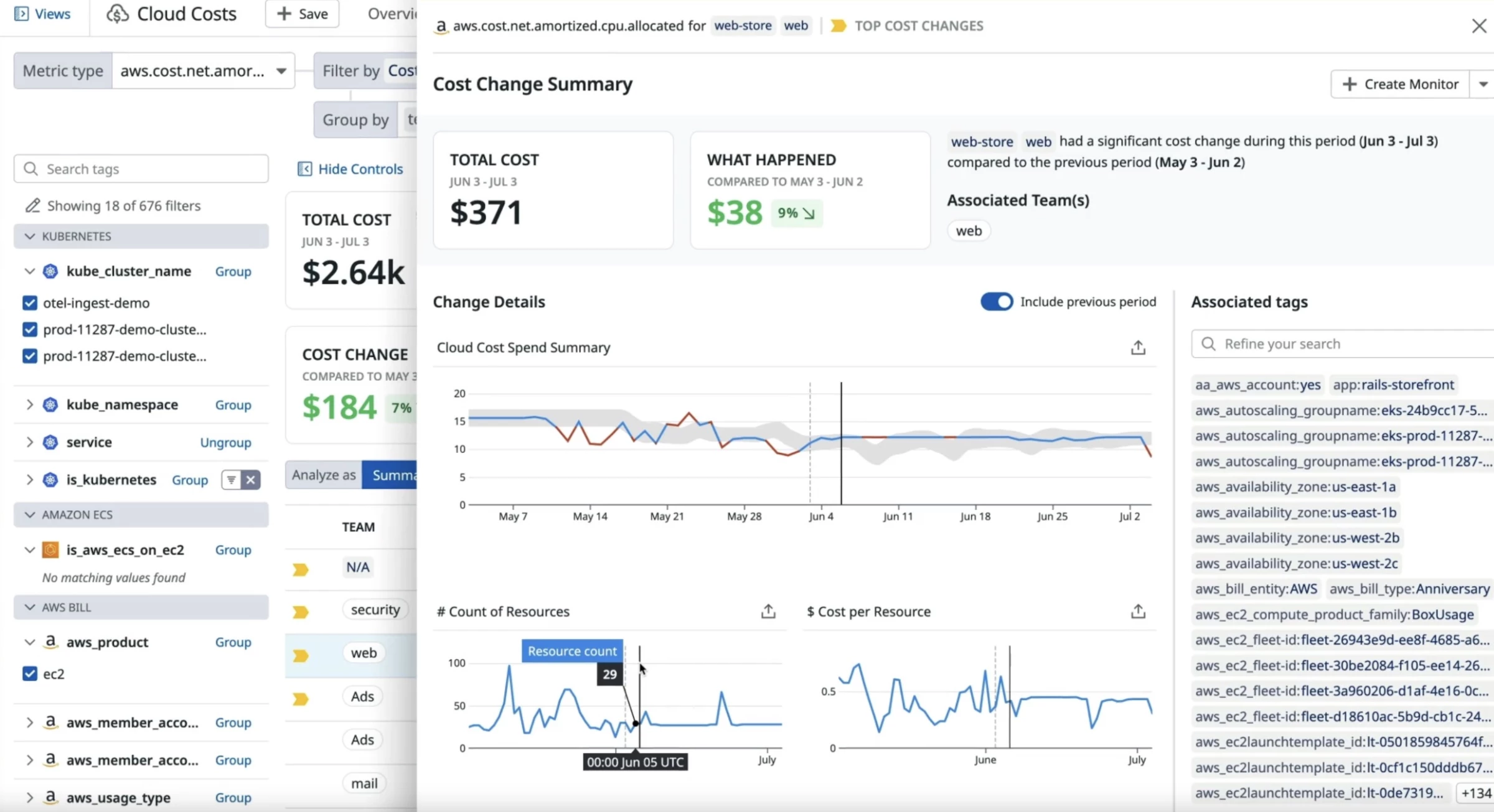The height and width of the screenshot is (812, 1494).
Task: Click the filter icon beside is_kubernetes
Action: pos(231,480)
